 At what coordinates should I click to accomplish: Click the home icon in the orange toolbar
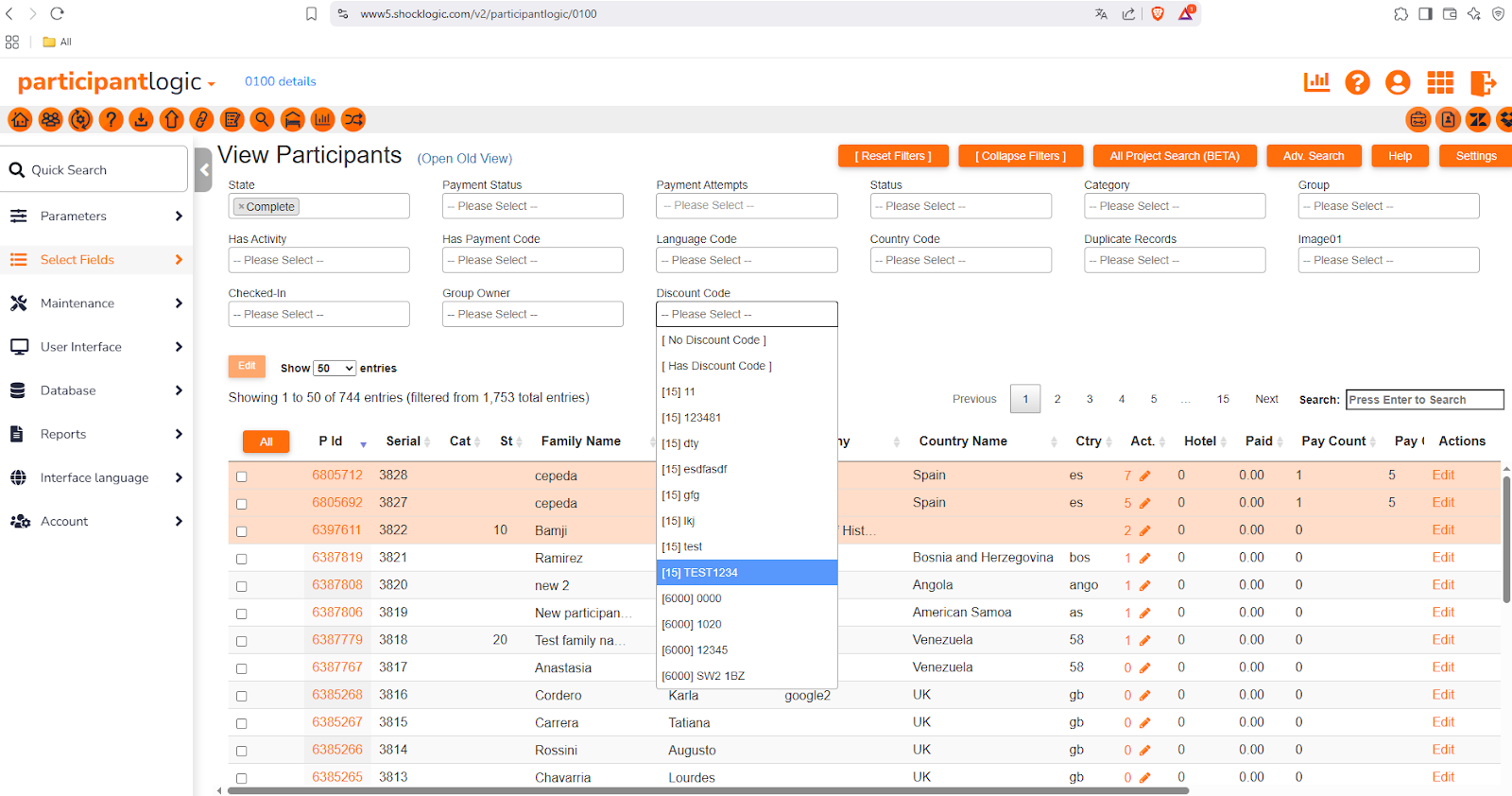pos(21,120)
